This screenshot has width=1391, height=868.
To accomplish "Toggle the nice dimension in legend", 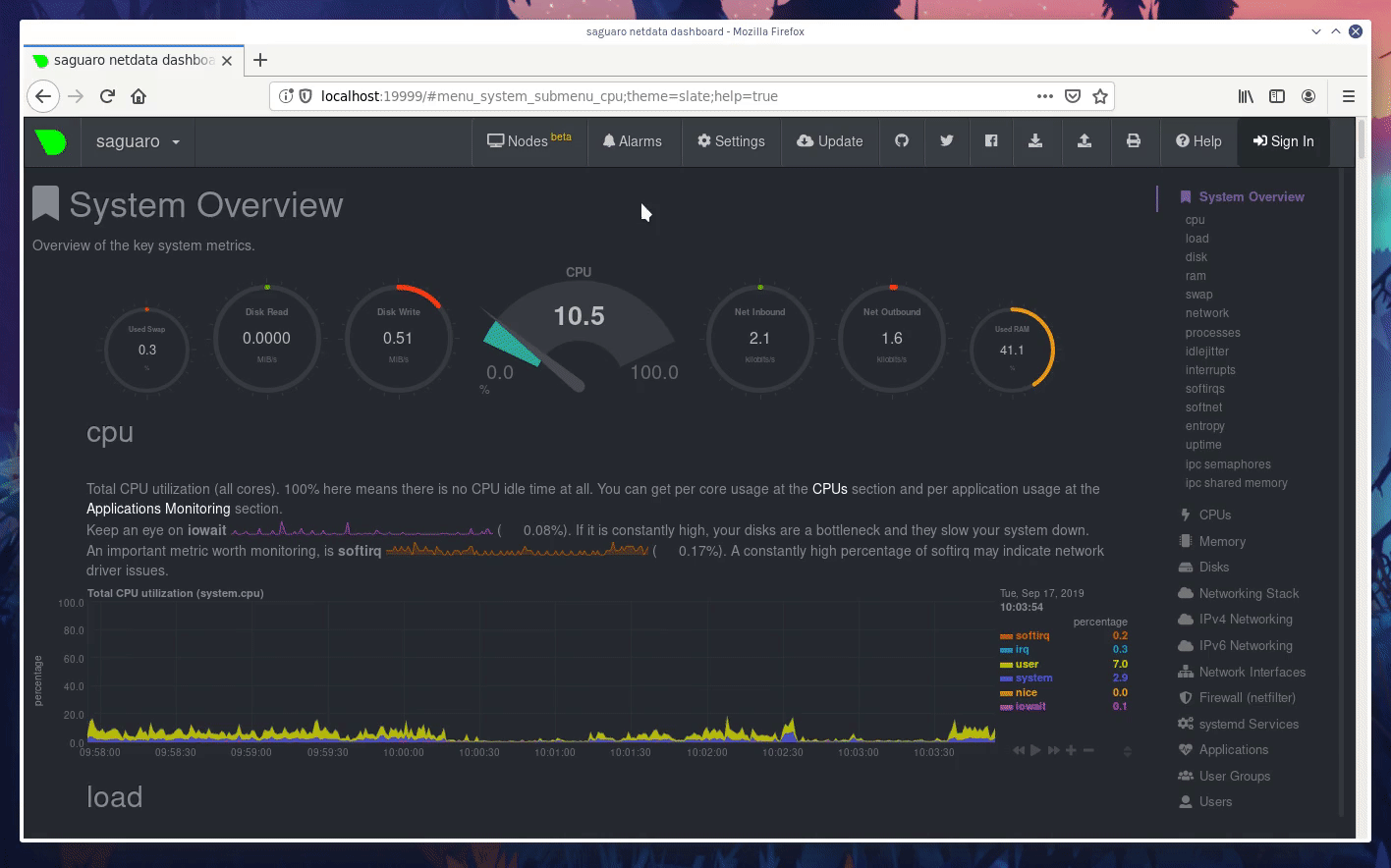I will pyautogui.click(x=1027, y=693).
